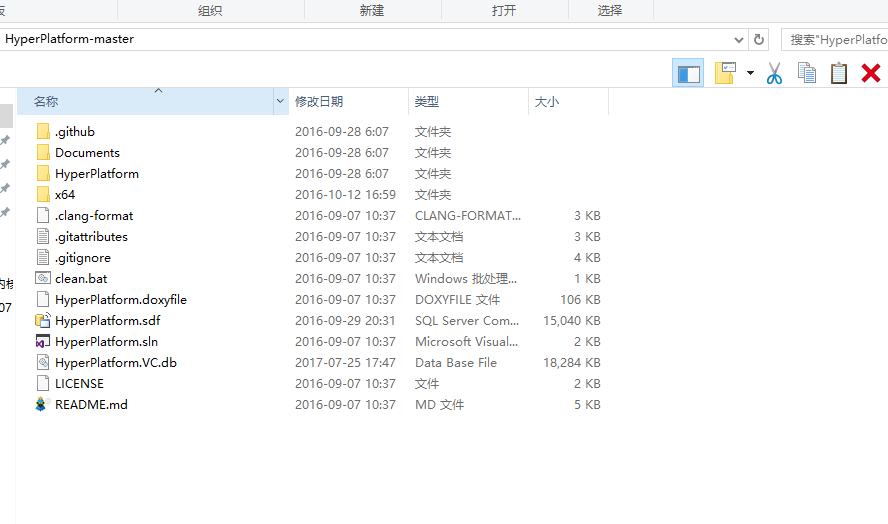Open the 名称 column filter dropdown arrow
The width and height of the screenshot is (888, 524).
point(280,101)
